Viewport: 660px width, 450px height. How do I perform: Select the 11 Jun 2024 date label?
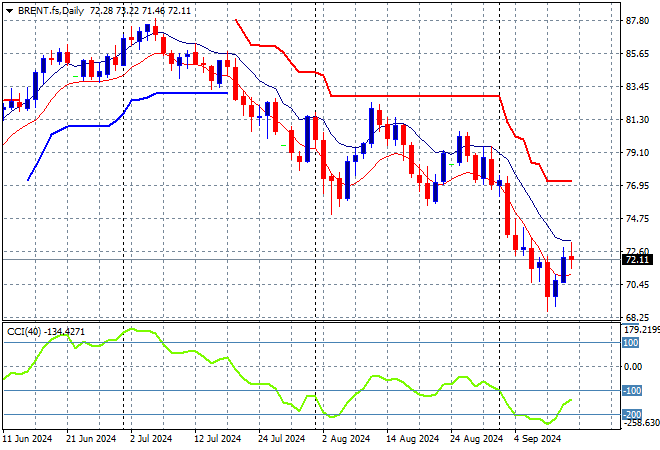click(27, 439)
